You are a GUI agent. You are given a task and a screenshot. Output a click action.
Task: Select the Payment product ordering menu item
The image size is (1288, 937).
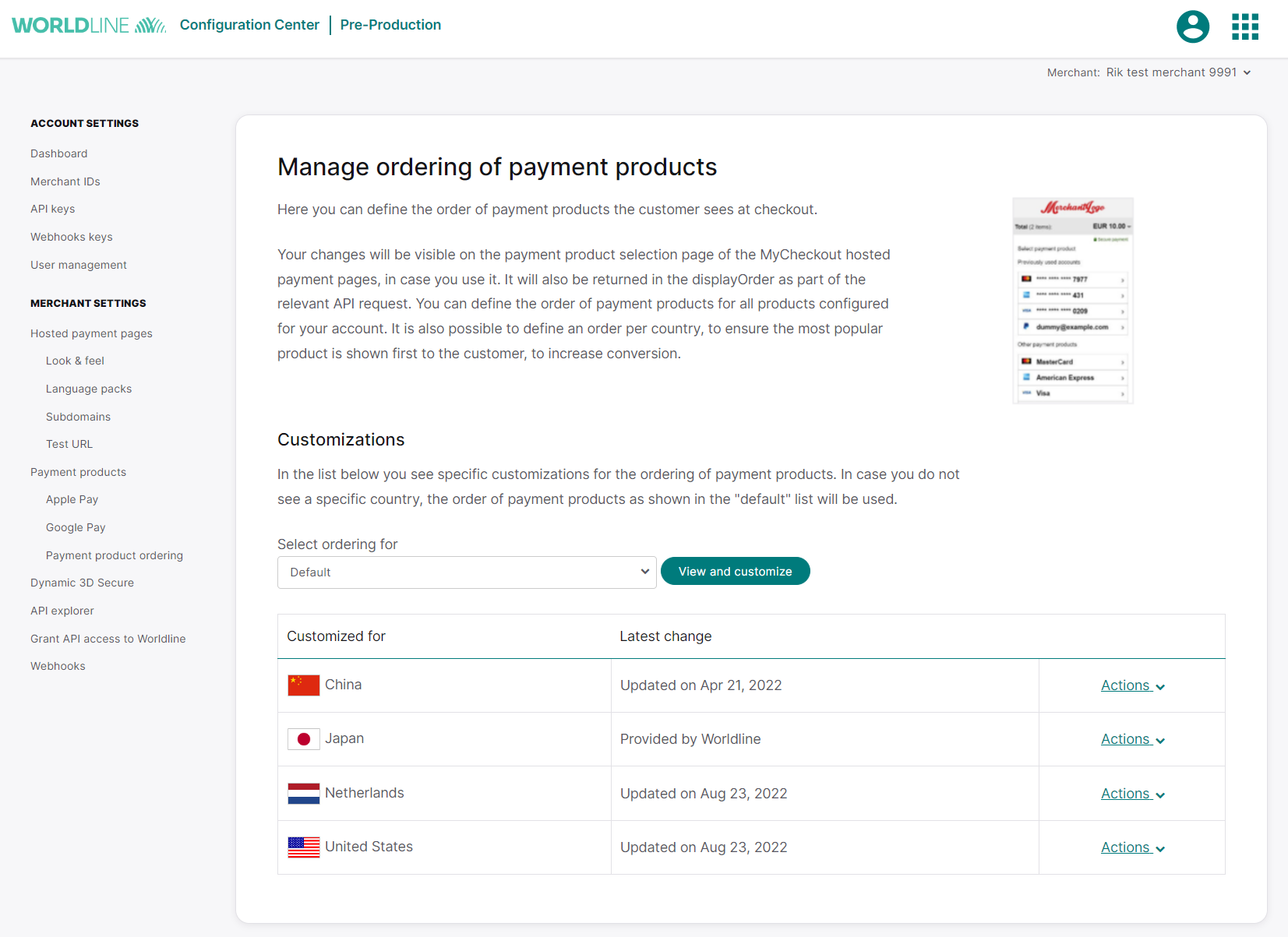tap(114, 555)
